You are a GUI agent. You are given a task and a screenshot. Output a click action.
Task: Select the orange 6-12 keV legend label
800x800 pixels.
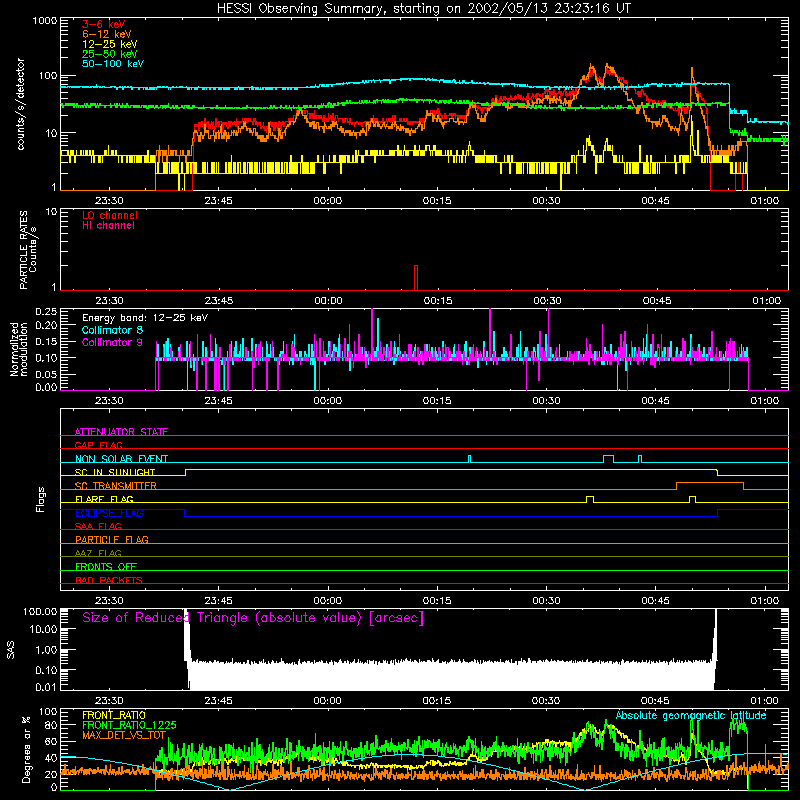[x=107, y=34]
